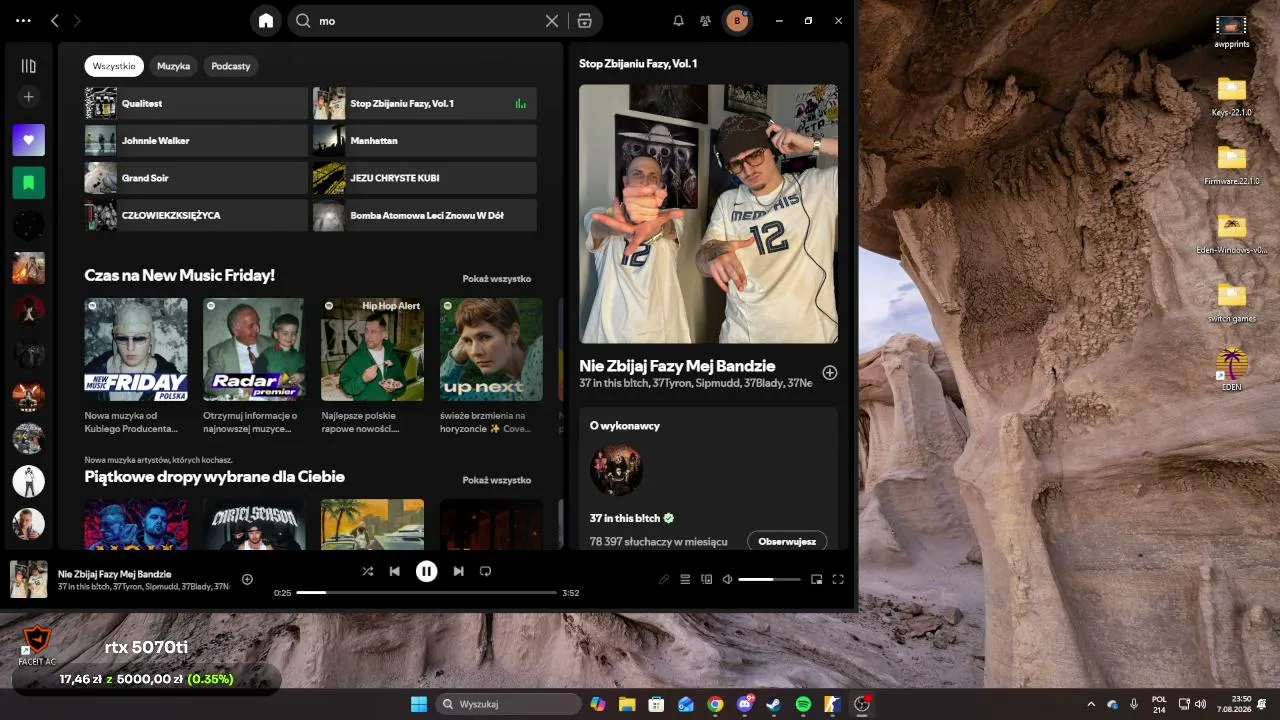1280x720 pixels.
Task: Open the Stop Zbijaniu Fazy, Vol. 1 tile
Action: (x=425, y=103)
